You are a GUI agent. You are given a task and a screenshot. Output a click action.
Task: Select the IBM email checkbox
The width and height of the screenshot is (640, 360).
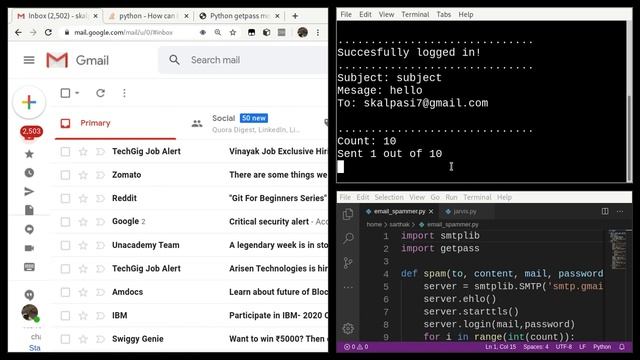click(65, 316)
